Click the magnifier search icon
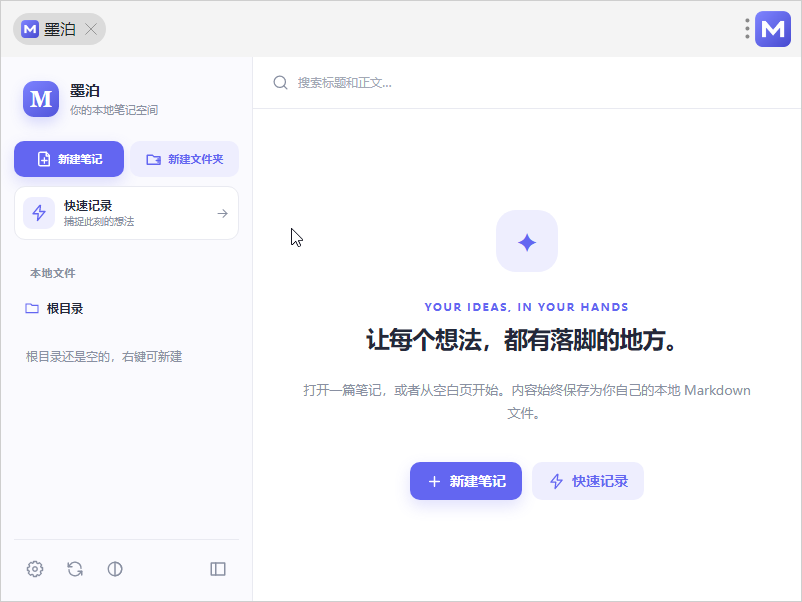 pyautogui.click(x=280, y=82)
